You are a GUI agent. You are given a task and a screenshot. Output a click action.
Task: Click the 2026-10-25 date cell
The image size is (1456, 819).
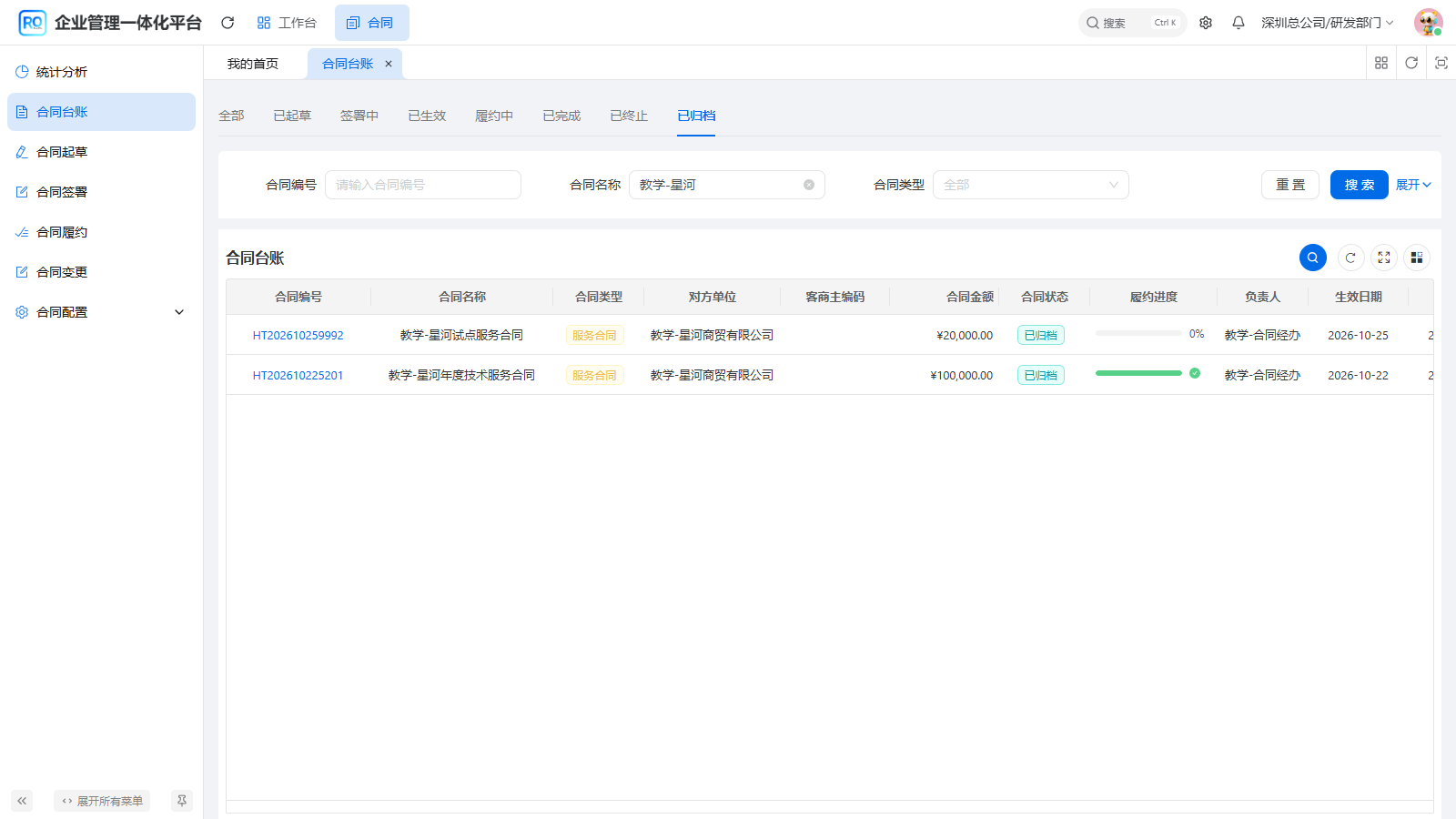(1359, 335)
